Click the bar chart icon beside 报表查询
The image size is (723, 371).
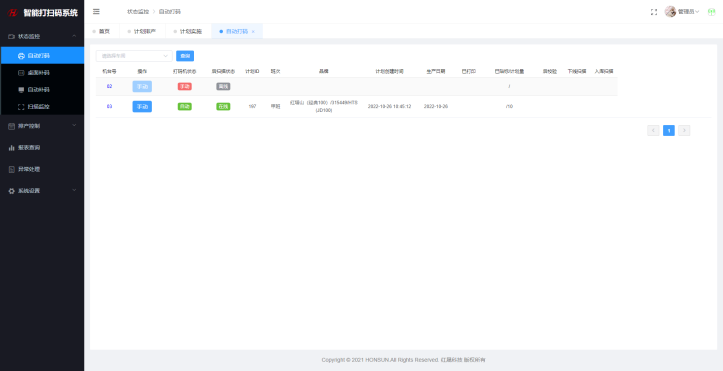(12, 147)
